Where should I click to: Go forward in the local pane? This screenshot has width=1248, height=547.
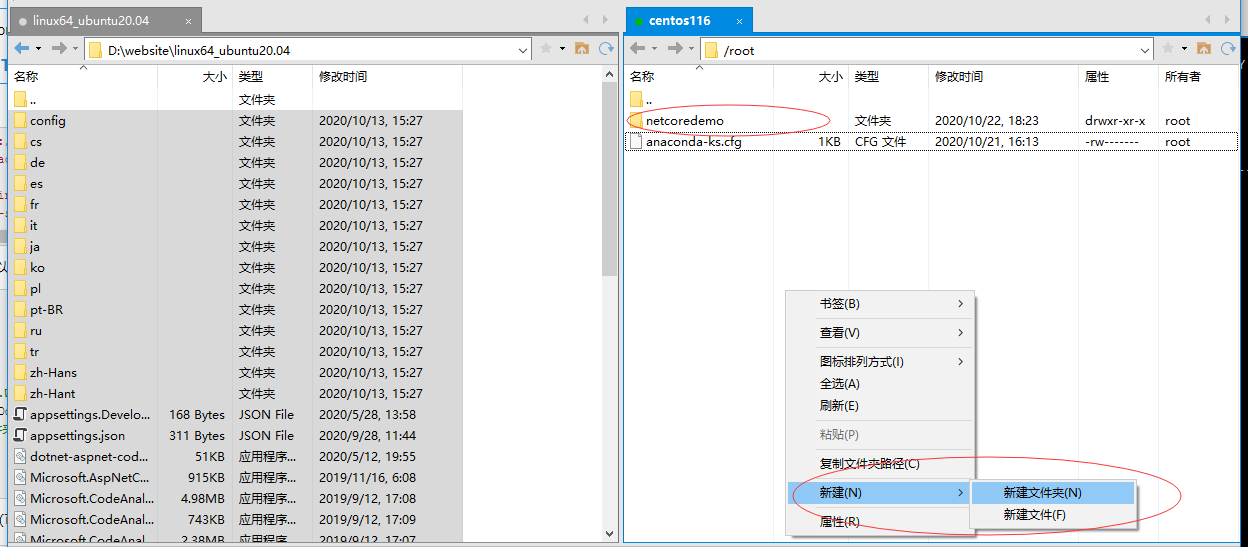click(x=59, y=48)
